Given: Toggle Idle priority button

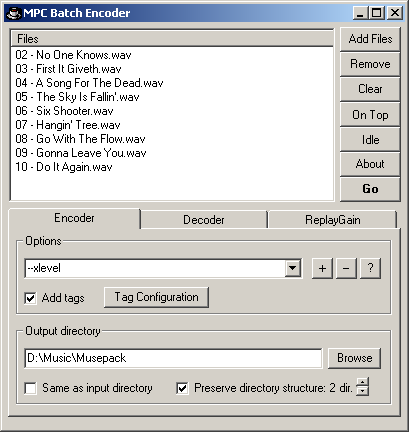Looking at the screenshot, I should pyautogui.click(x=370, y=140).
